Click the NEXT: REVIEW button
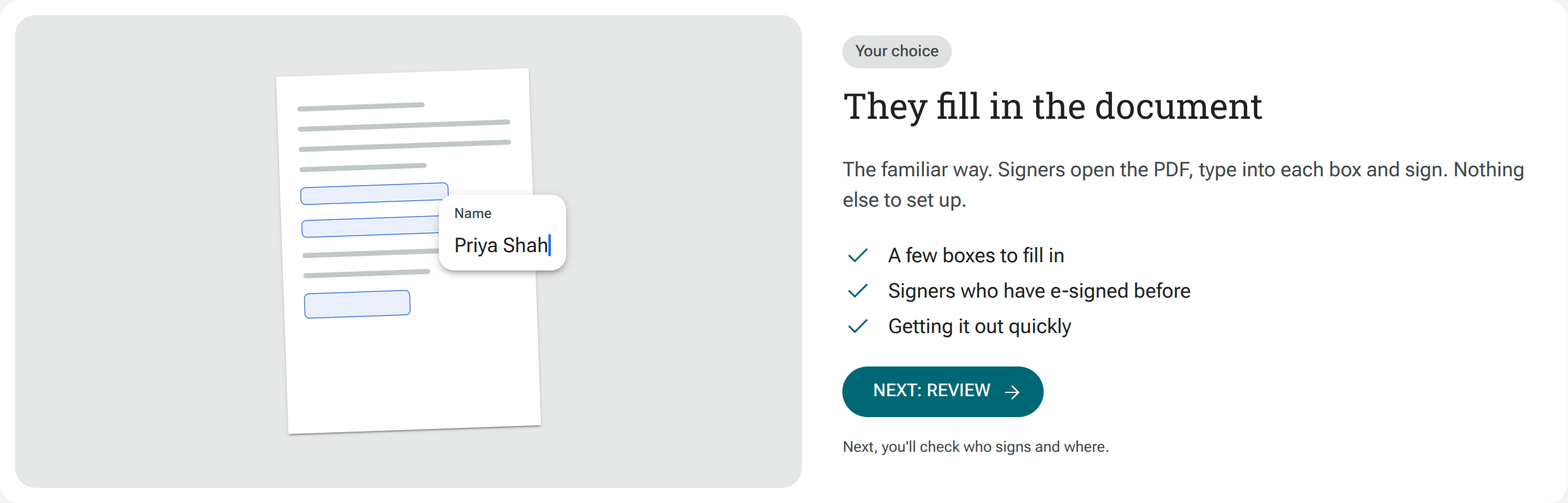Viewport: 1568px width, 503px height. pyautogui.click(x=943, y=391)
